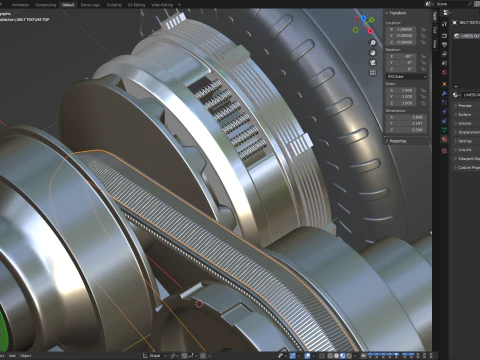This screenshot has height=360, width=480.
Task: Click the red X axis on the gizmo
Action: point(370,31)
